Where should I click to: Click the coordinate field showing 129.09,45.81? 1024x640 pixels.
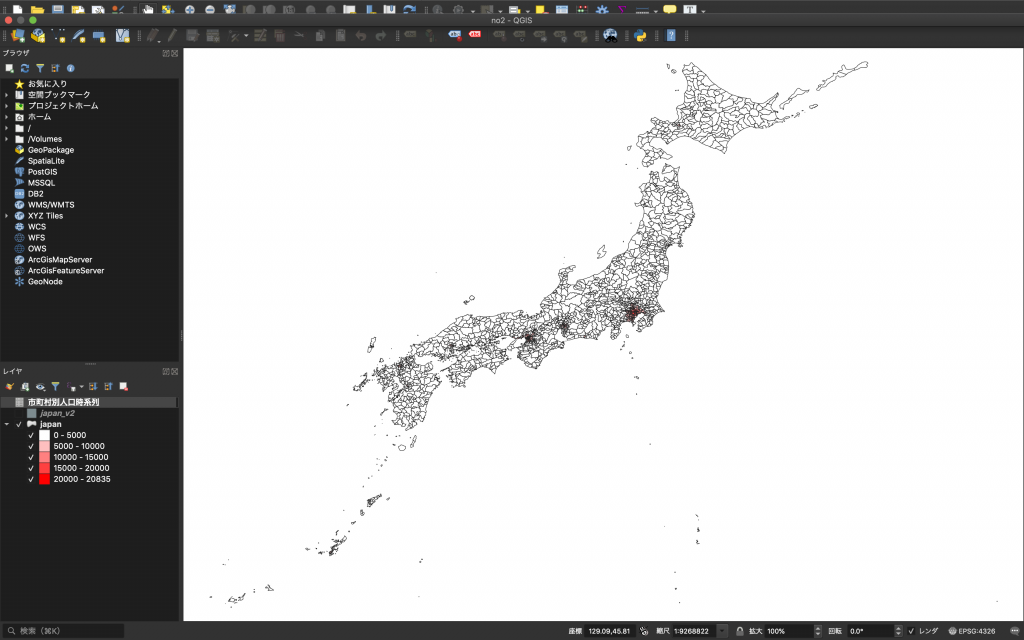coord(610,631)
